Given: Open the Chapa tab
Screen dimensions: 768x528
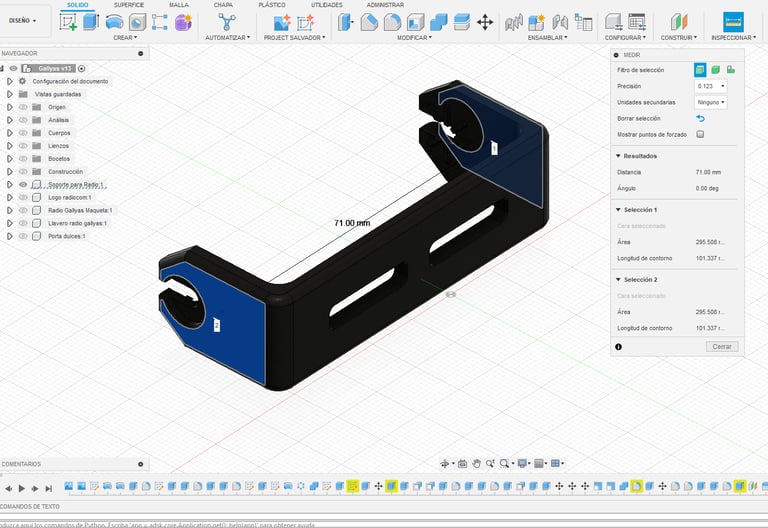Looking at the screenshot, I should coord(223,5).
